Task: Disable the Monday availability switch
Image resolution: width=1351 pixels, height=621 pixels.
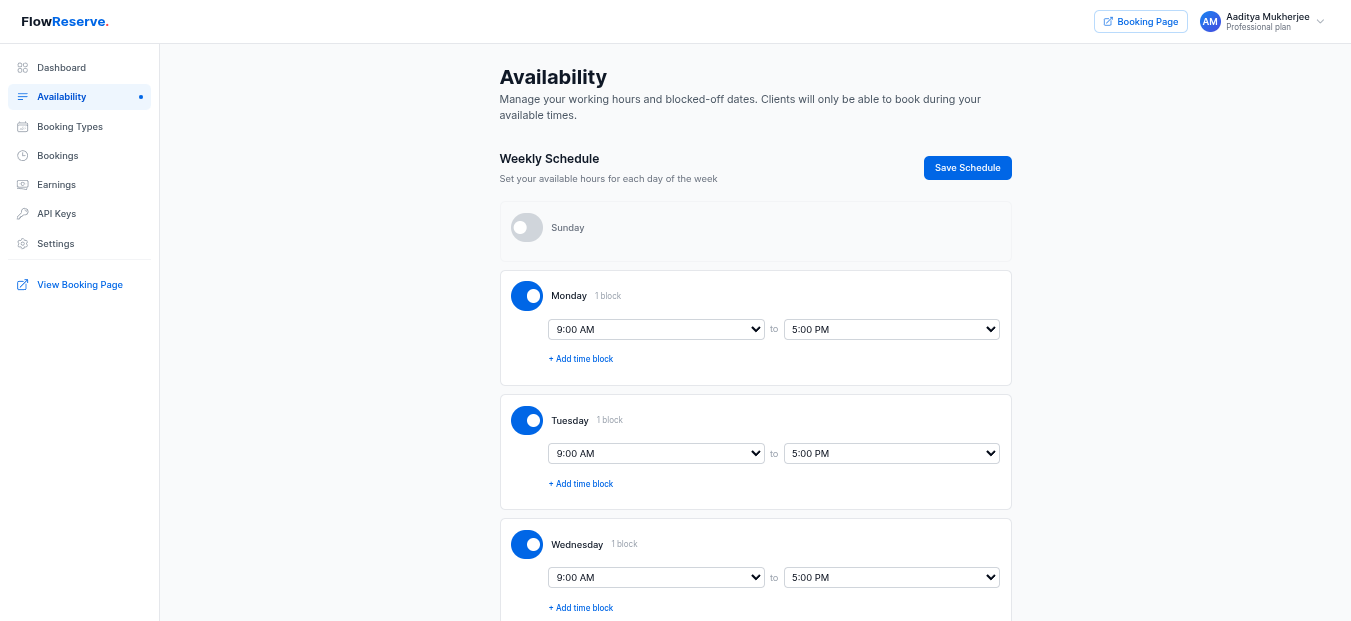Action: 527,295
